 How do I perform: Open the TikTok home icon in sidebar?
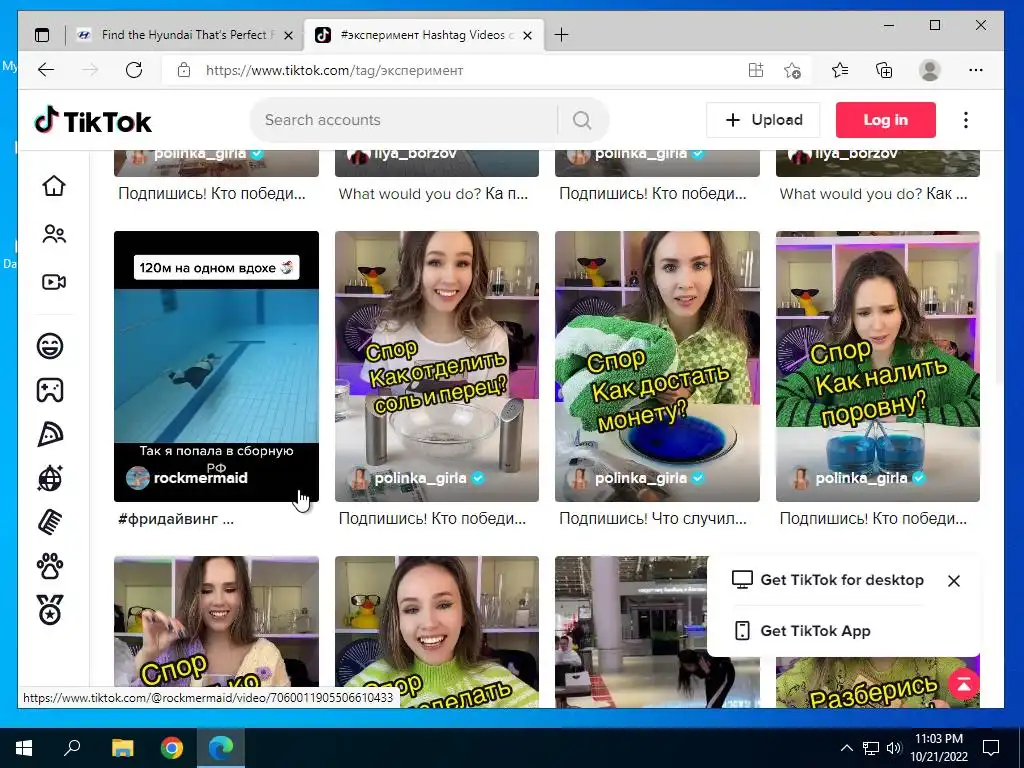[x=54, y=186]
